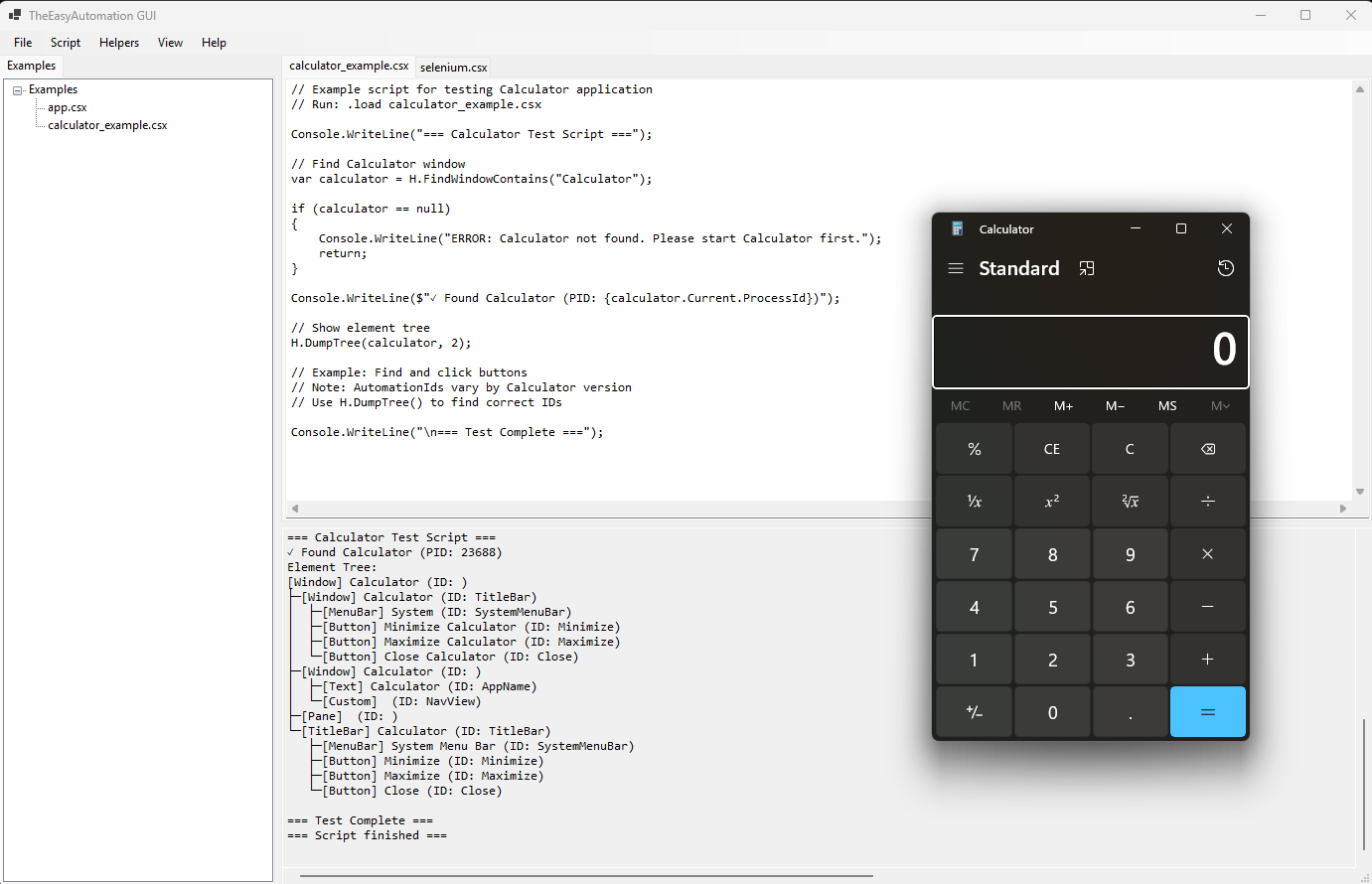Click the Calculator display showing 0
Screen dimensions: 1372x884
1091,352
